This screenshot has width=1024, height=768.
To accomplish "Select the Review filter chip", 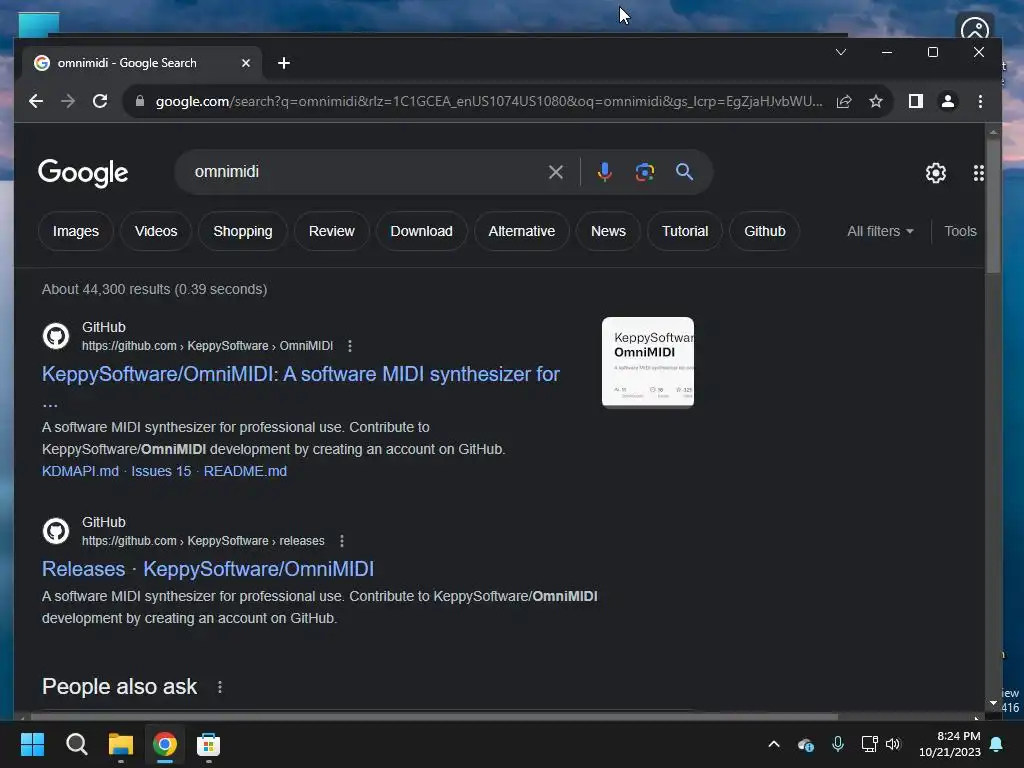I will [332, 231].
